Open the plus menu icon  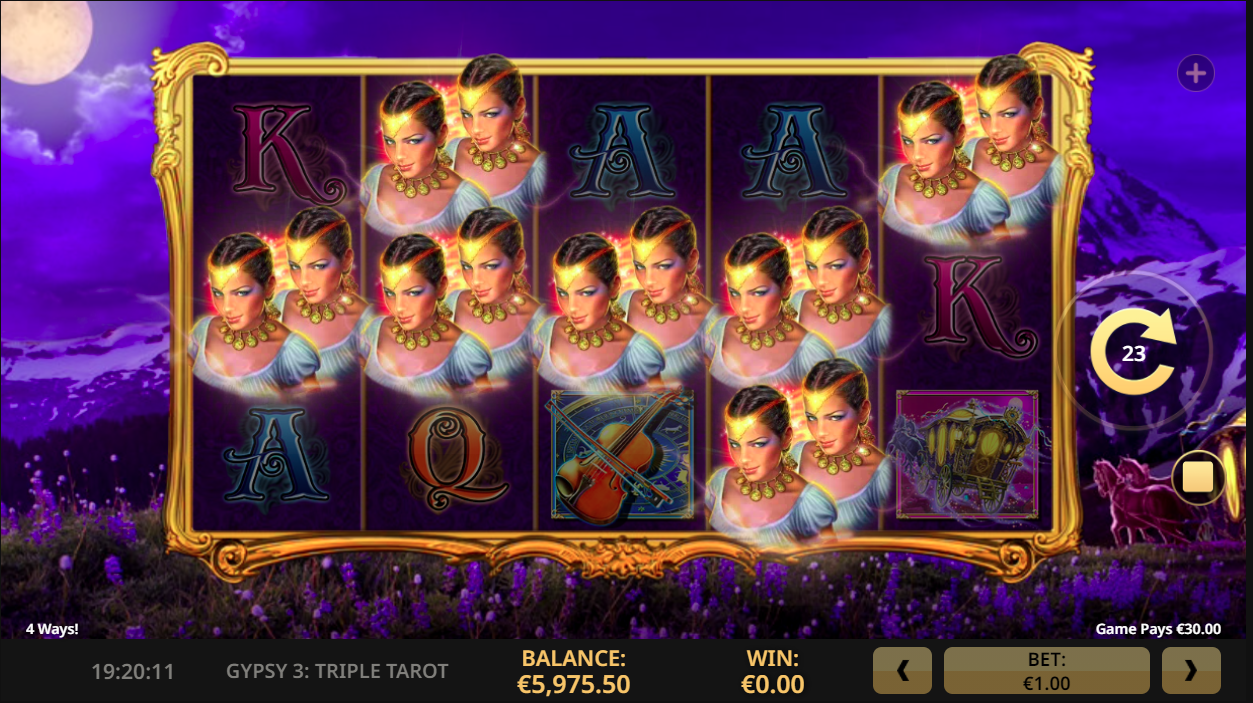coord(1196,73)
